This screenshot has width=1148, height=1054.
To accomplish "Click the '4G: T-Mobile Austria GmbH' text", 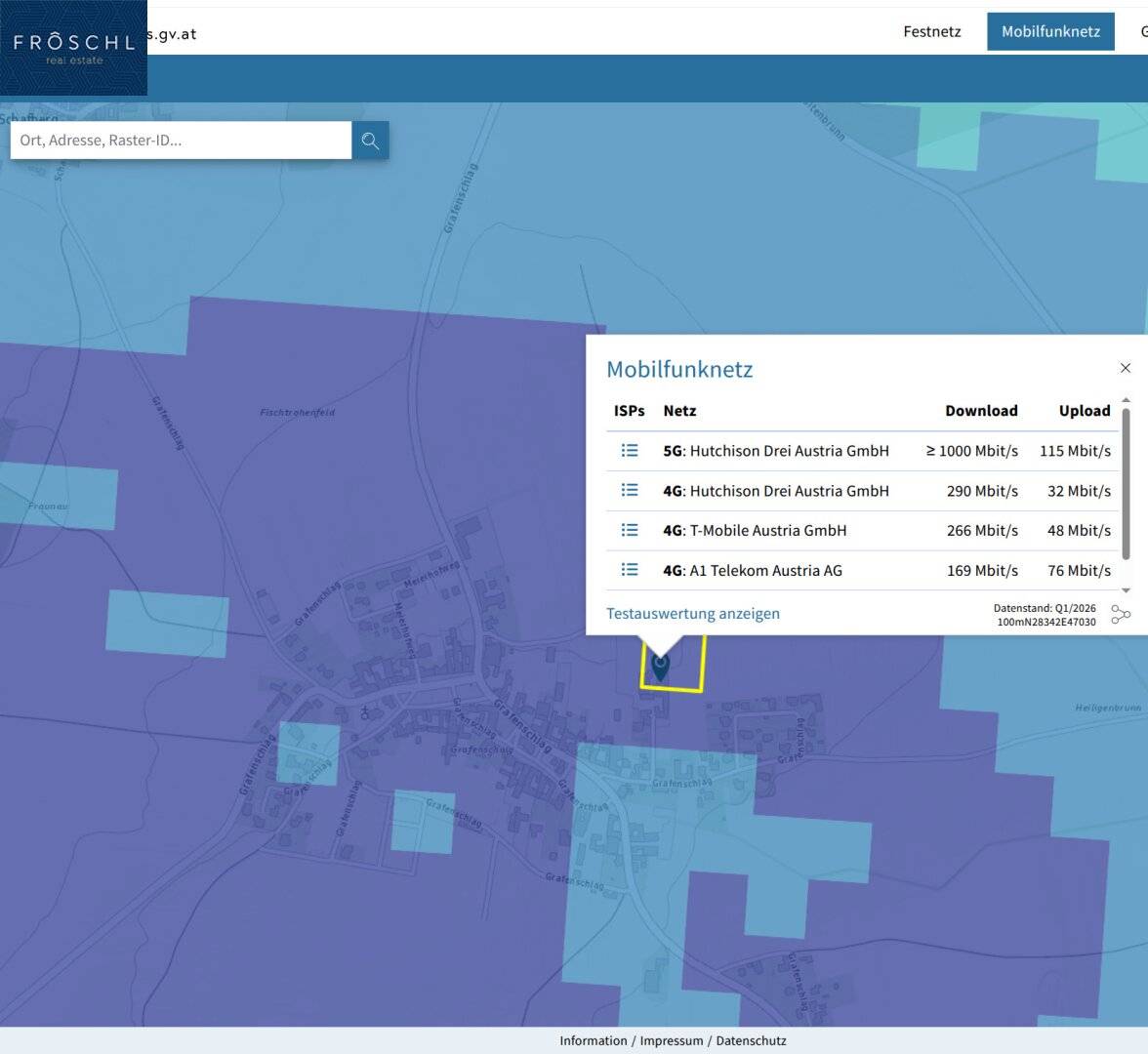I will click(x=755, y=530).
